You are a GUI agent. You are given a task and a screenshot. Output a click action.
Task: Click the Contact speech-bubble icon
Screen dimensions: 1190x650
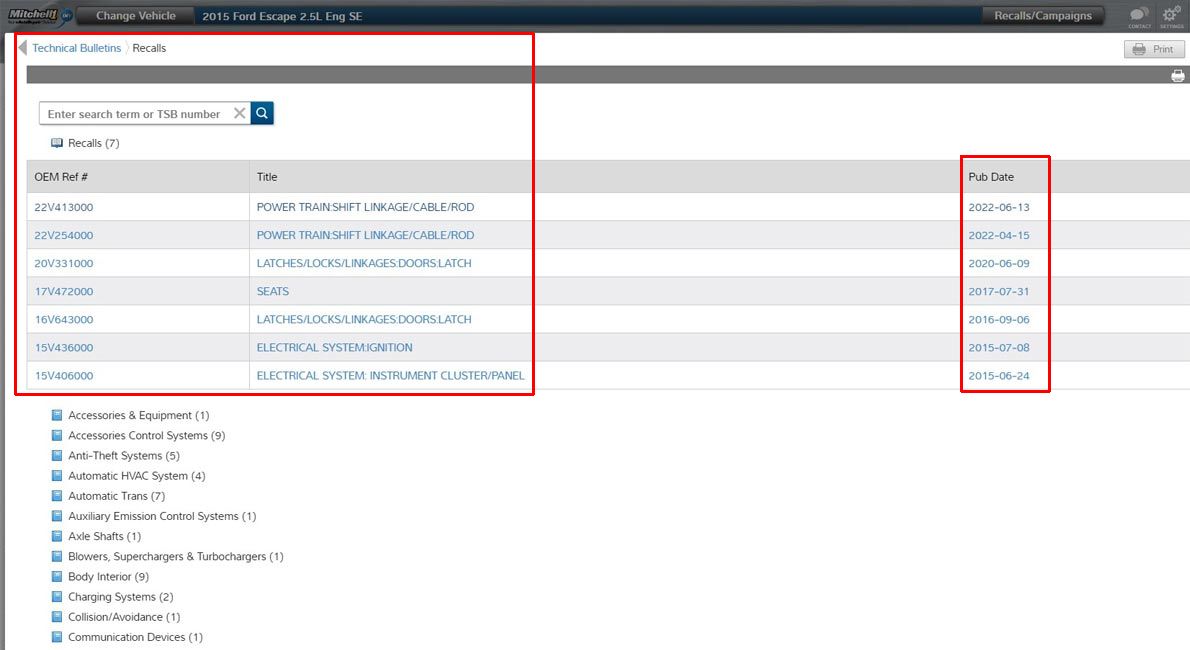1137,14
